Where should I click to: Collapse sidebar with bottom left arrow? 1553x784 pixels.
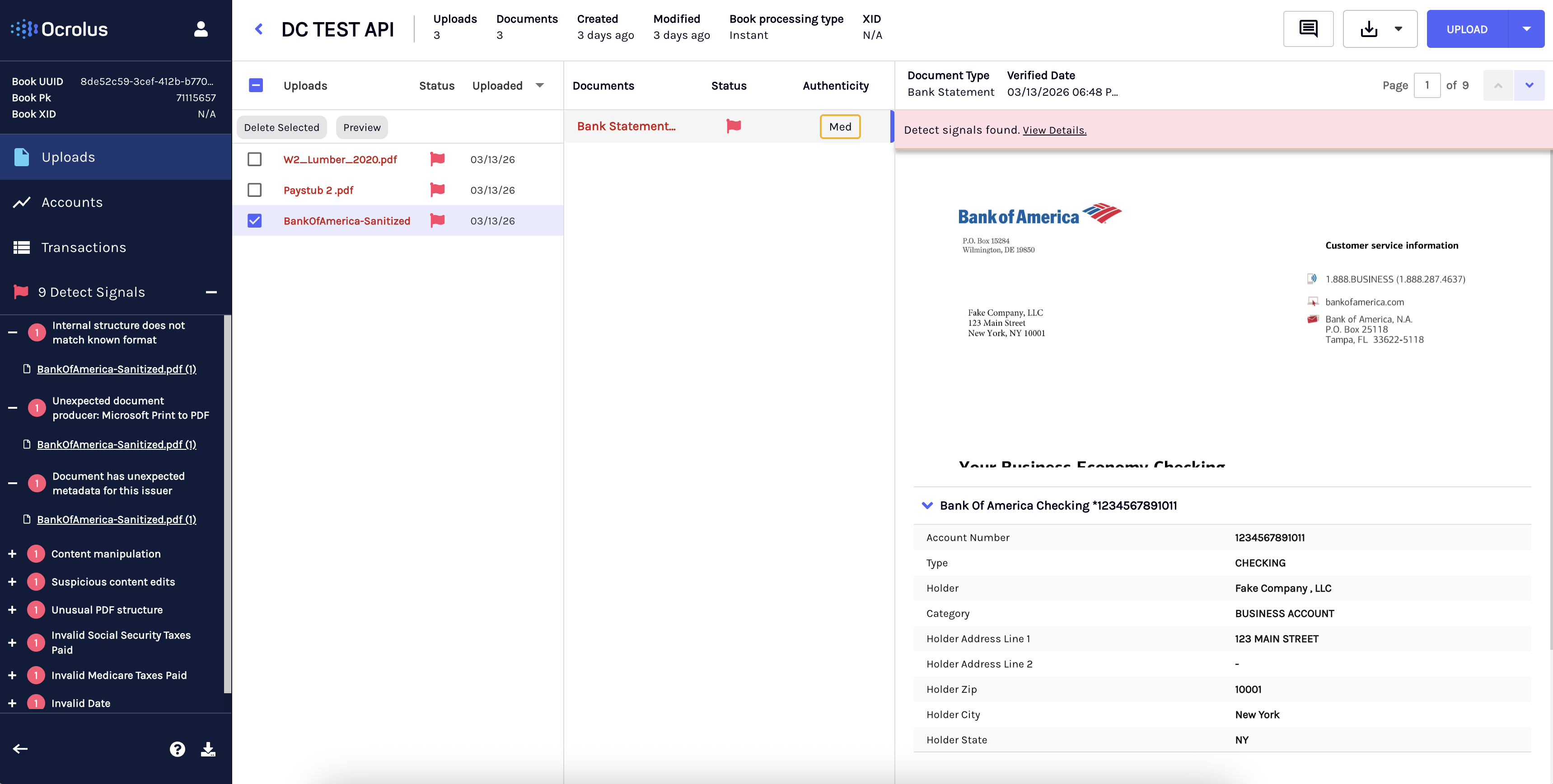[x=20, y=749]
